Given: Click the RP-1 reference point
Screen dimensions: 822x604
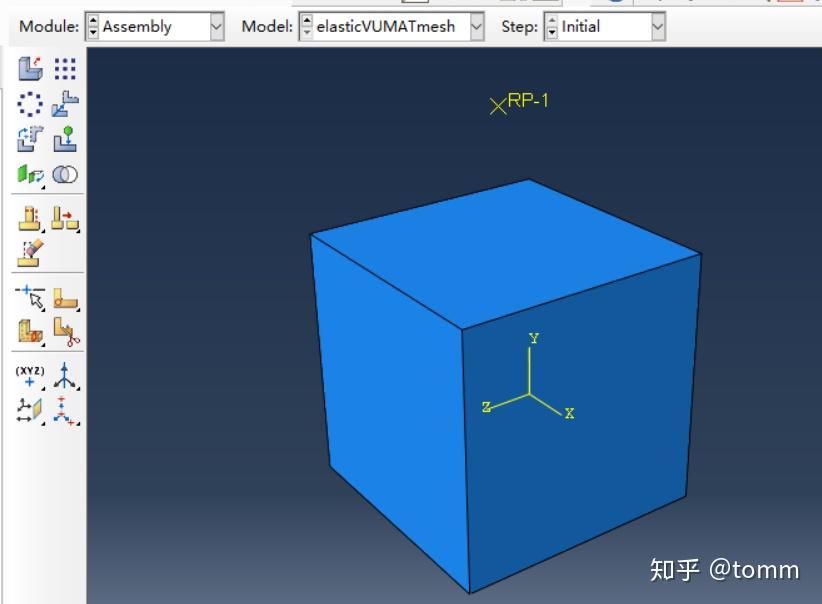Looking at the screenshot, I should coord(495,103).
